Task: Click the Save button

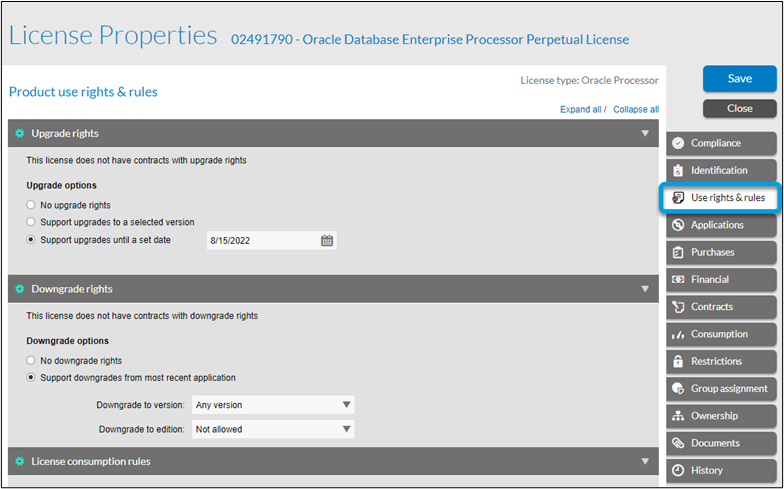Action: tap(740, 78)
